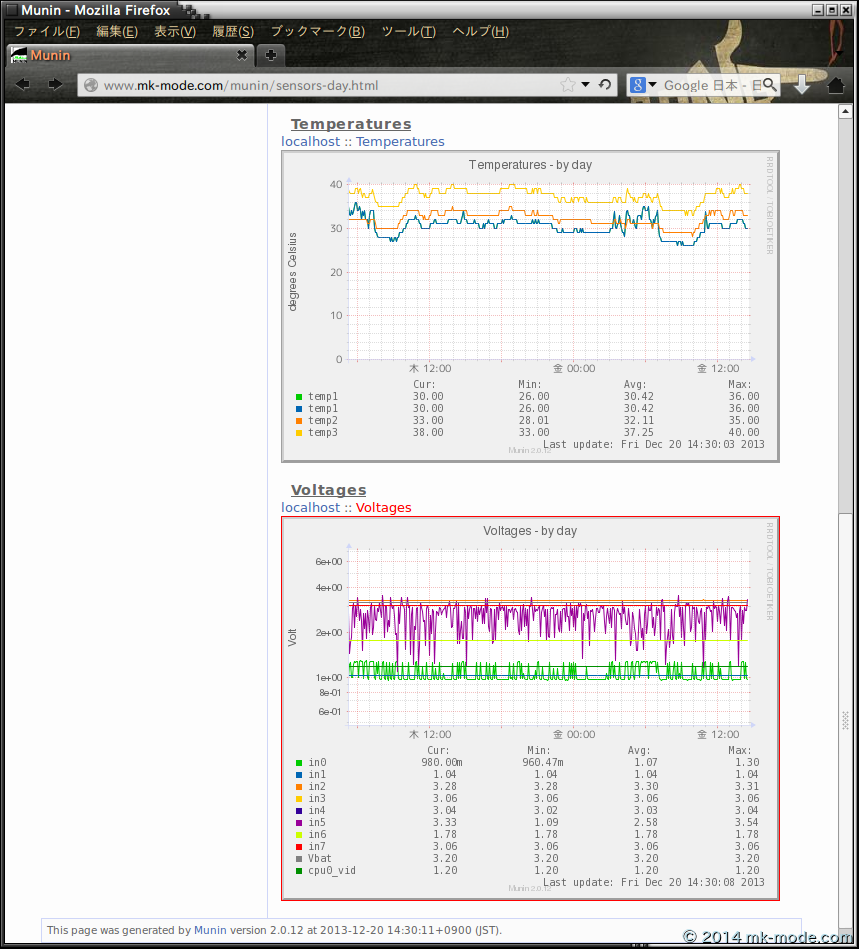Image resolution: width=859 pixels, height=949 pixels.
Task: Click the browser back arrow button
Action: tap(23, 85)
